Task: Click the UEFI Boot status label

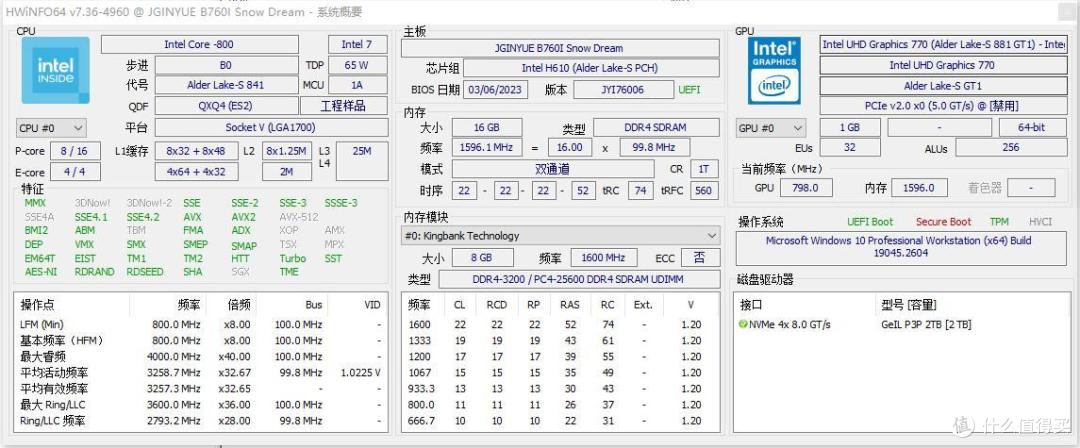Action: point(870,222)
